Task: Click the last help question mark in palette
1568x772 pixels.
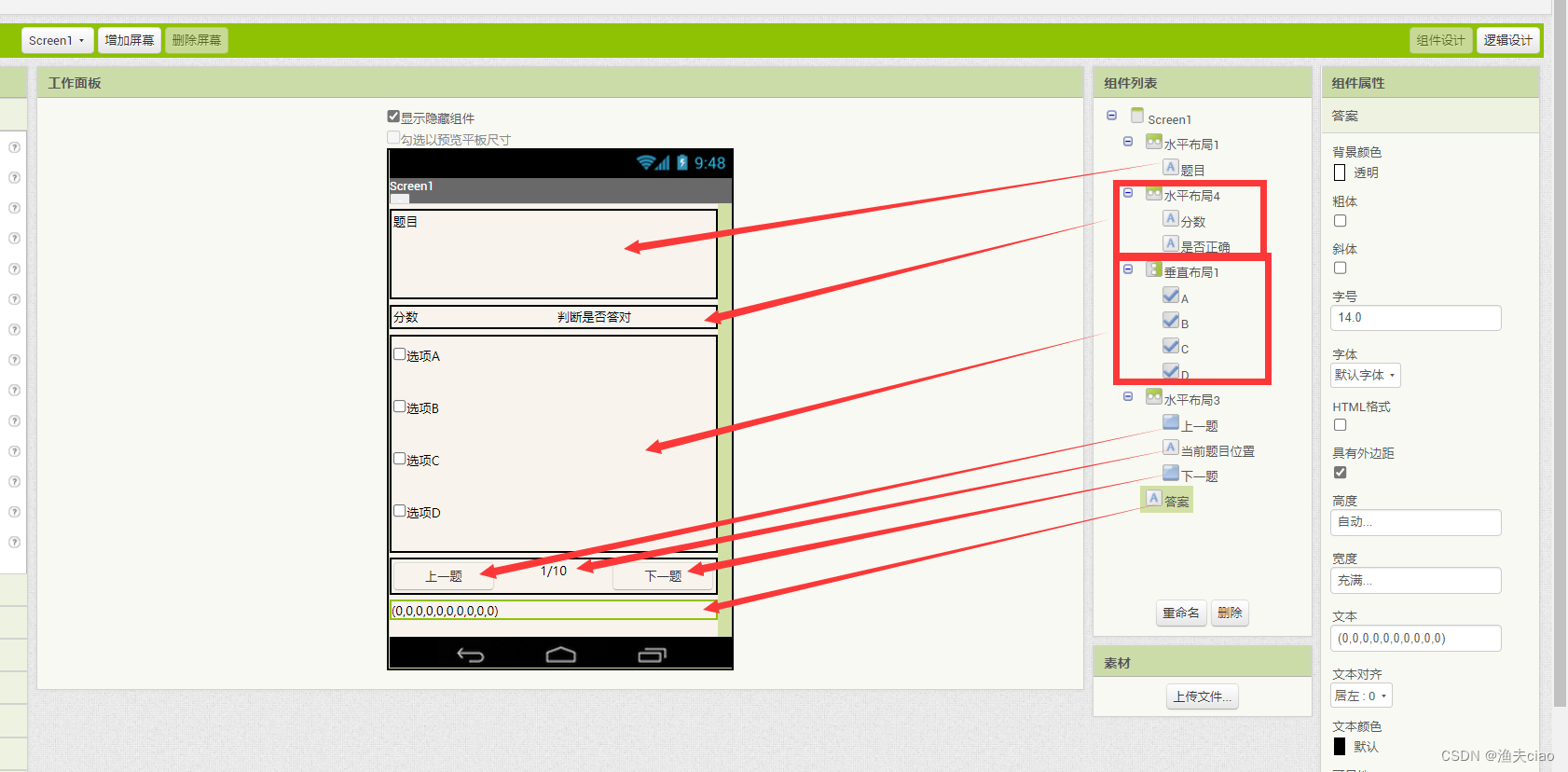Action: pyautogui.click(x=14, y=543)
